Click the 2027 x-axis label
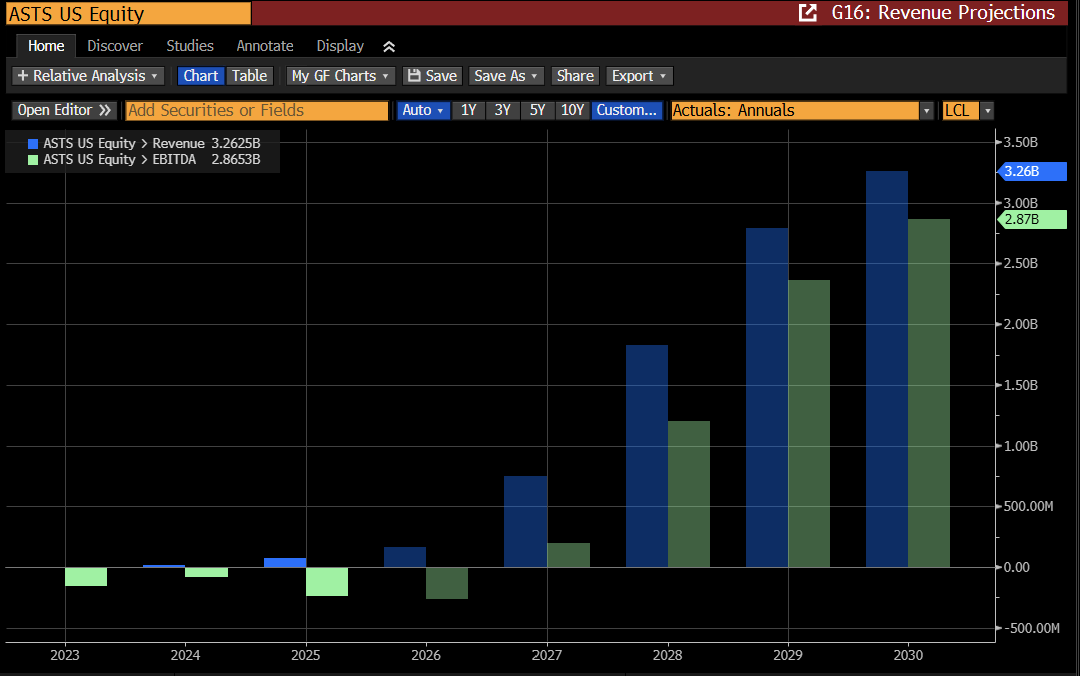The height and width of the screenshot is (676, 1080). (x=547, y=655)
